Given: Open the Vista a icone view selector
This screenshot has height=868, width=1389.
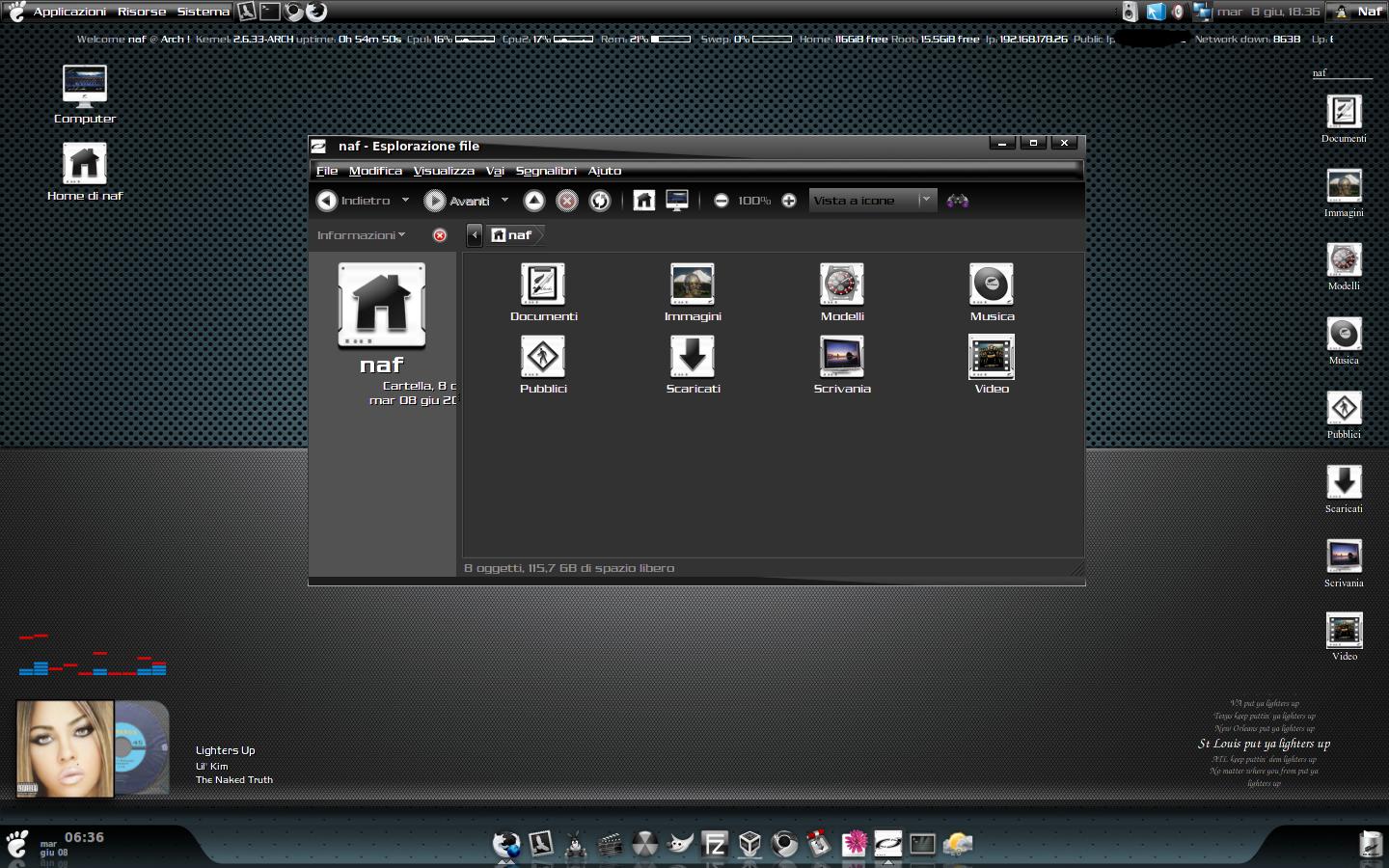Looking at the screenshot, I should 873,201.
